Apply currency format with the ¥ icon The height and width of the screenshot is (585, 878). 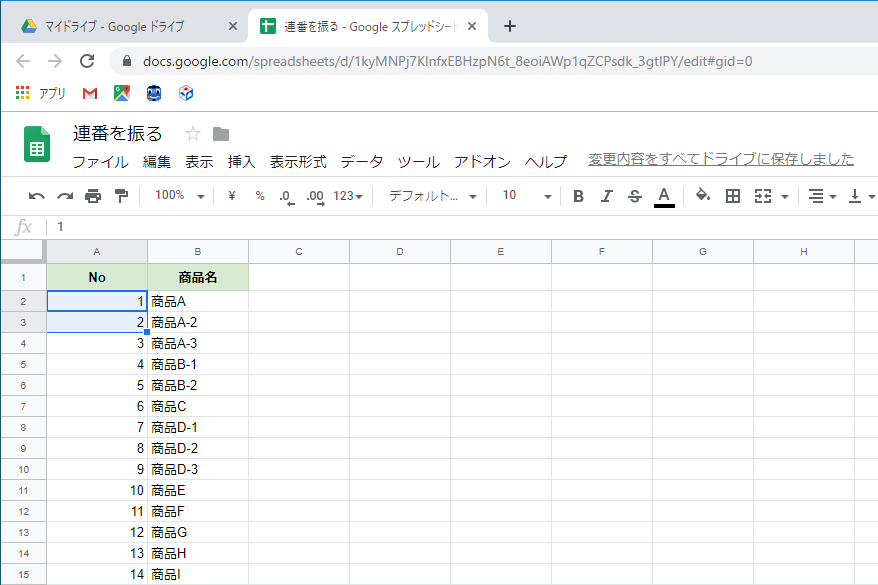pyautogui.click(x=232, y=196)
